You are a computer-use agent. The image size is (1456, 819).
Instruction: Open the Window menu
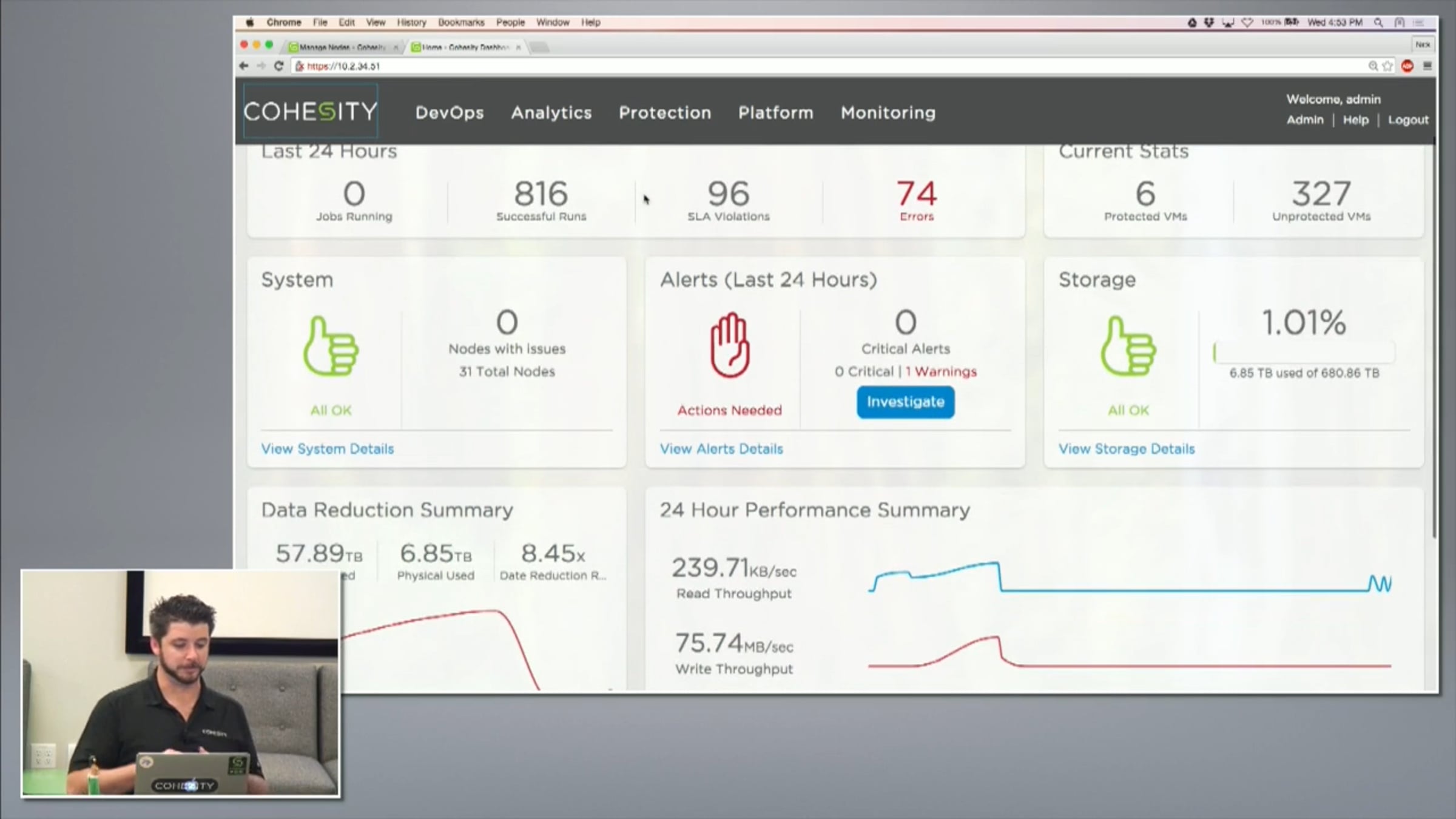(x=553, y=22)
